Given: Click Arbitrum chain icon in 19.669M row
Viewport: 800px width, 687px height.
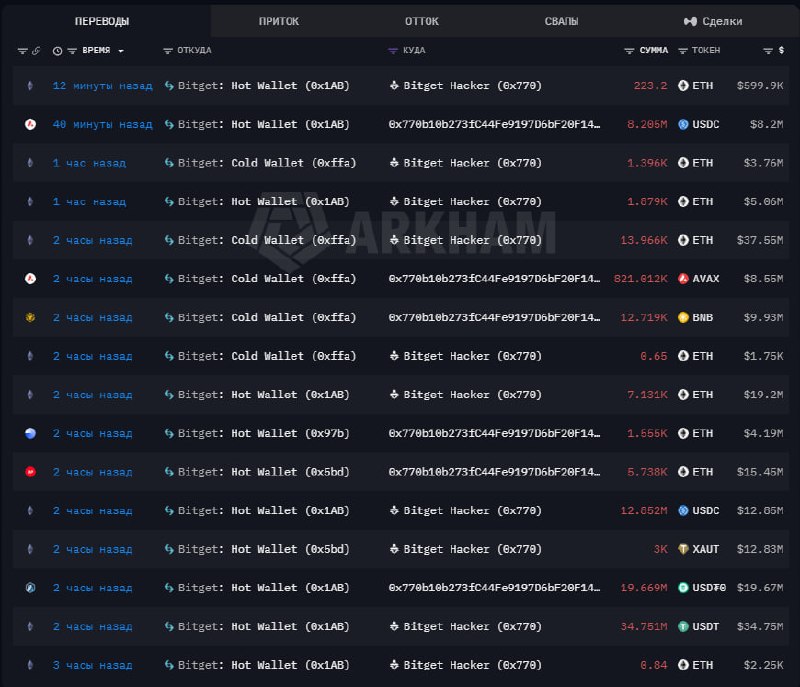Looking at the screenshot, I should 30,588.
